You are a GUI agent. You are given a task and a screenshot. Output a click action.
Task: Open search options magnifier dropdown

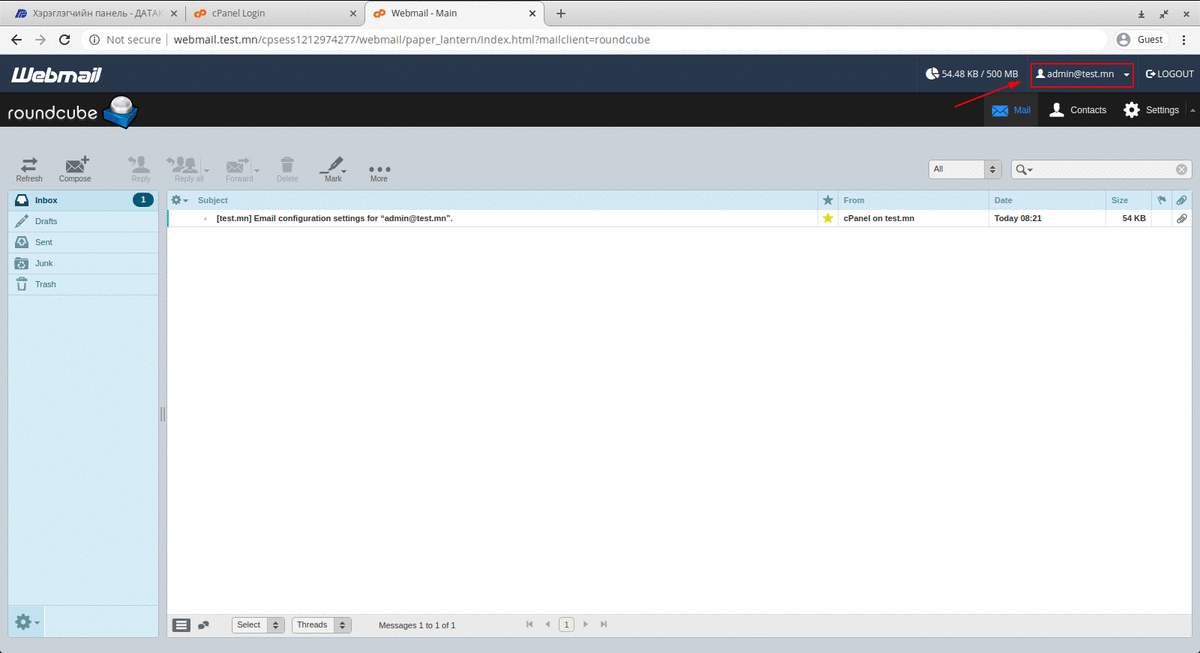click(1024, 170)
